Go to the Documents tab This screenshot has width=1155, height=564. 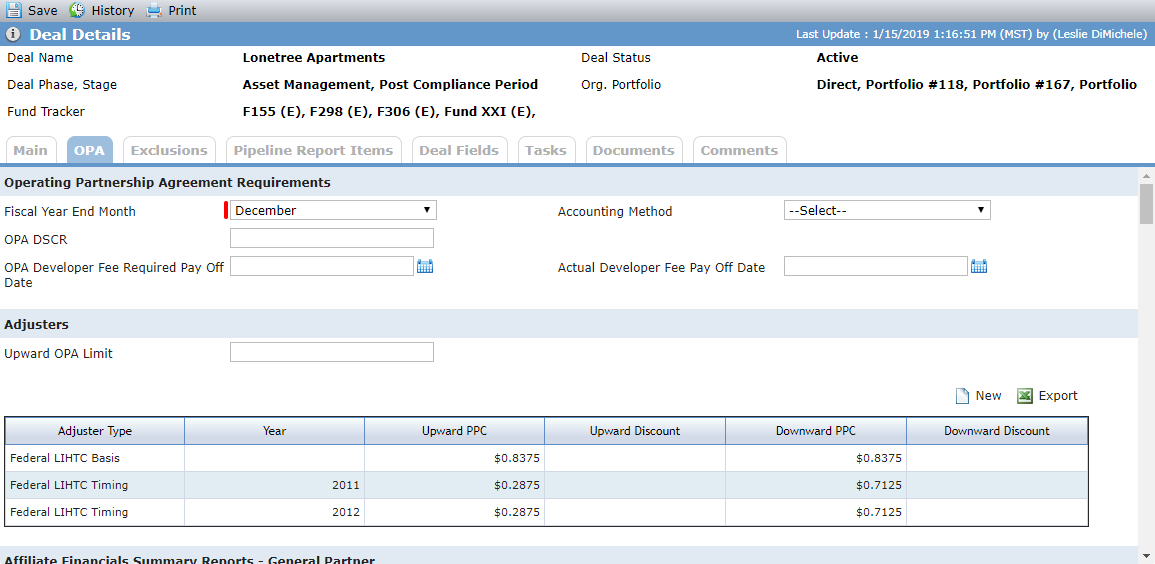tap(633, 150)
